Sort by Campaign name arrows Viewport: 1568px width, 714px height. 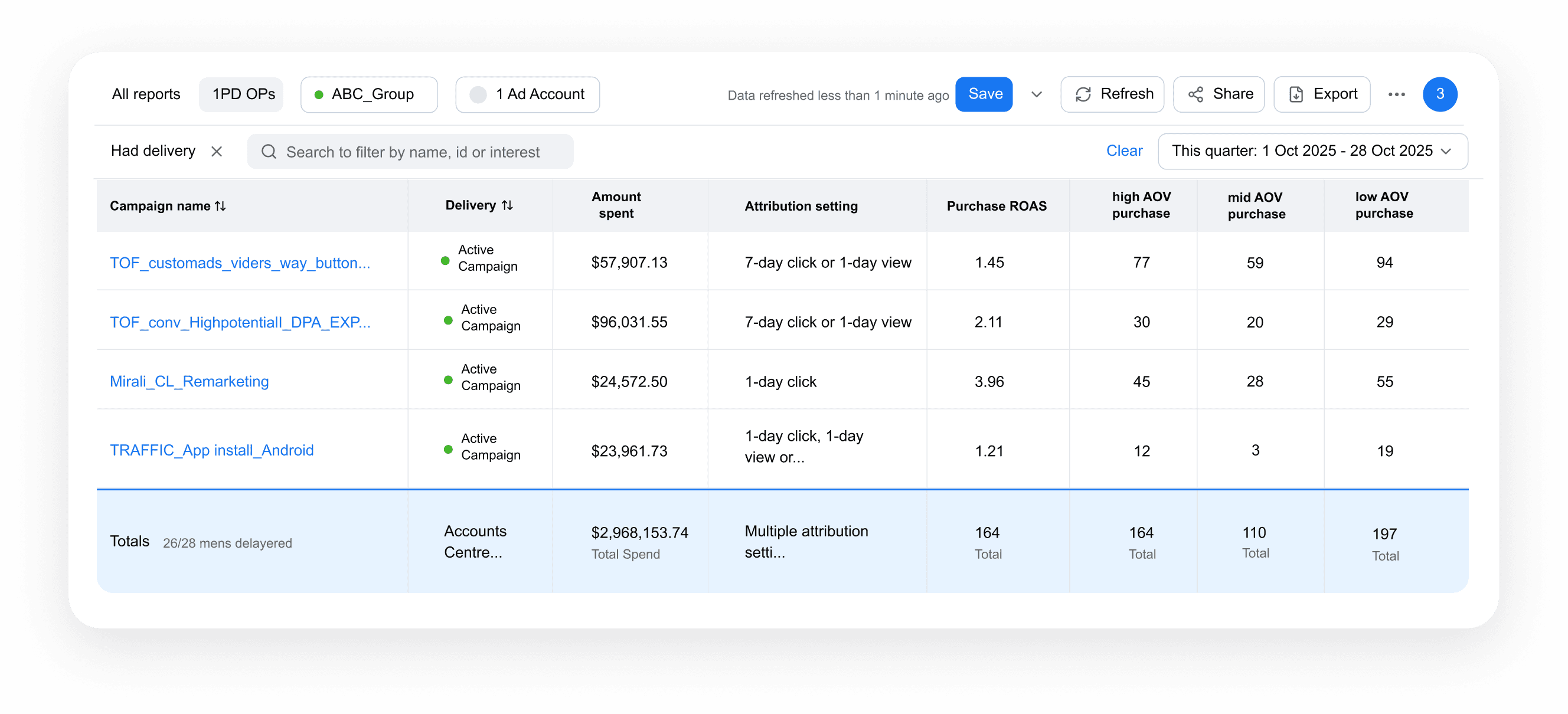click(220, 206)
